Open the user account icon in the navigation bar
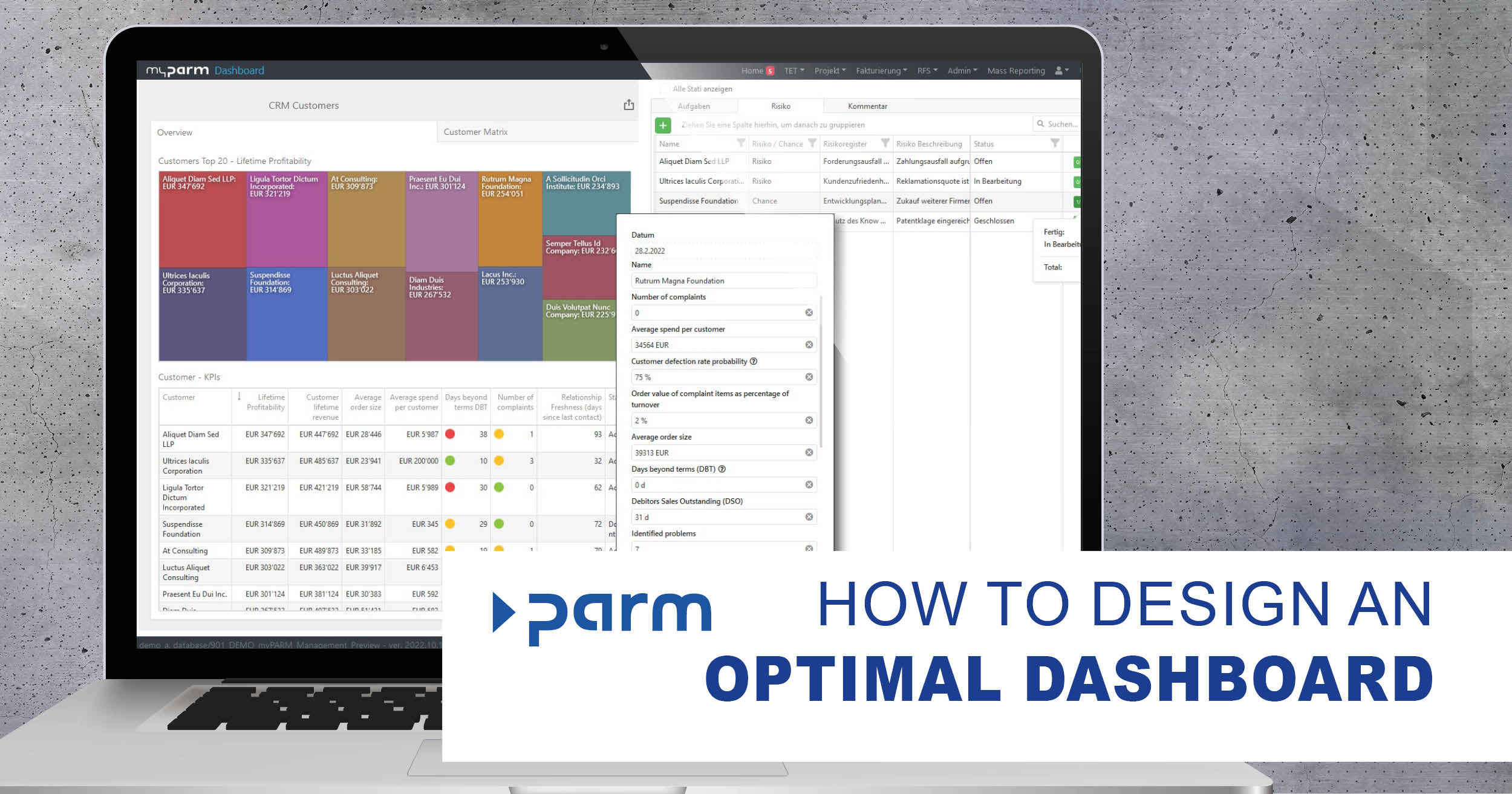This screenshot has height=794, width=1512. (1060, 70)
